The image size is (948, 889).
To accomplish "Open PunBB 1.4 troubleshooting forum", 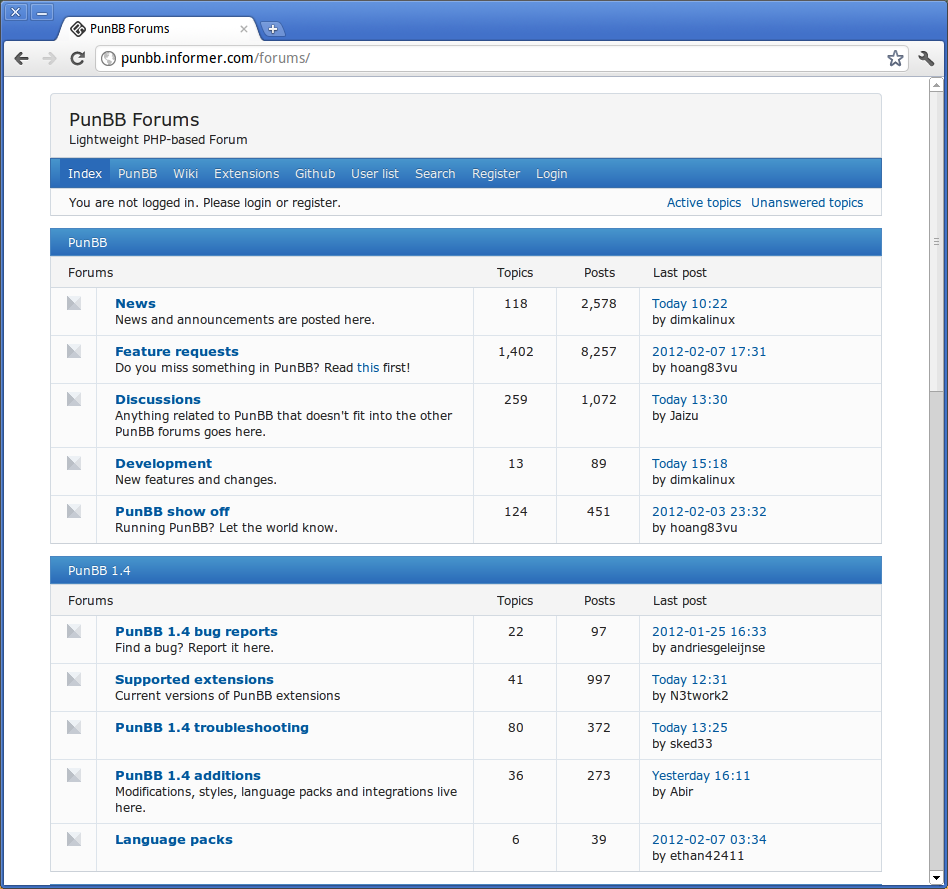I will [x=212, y=728].
